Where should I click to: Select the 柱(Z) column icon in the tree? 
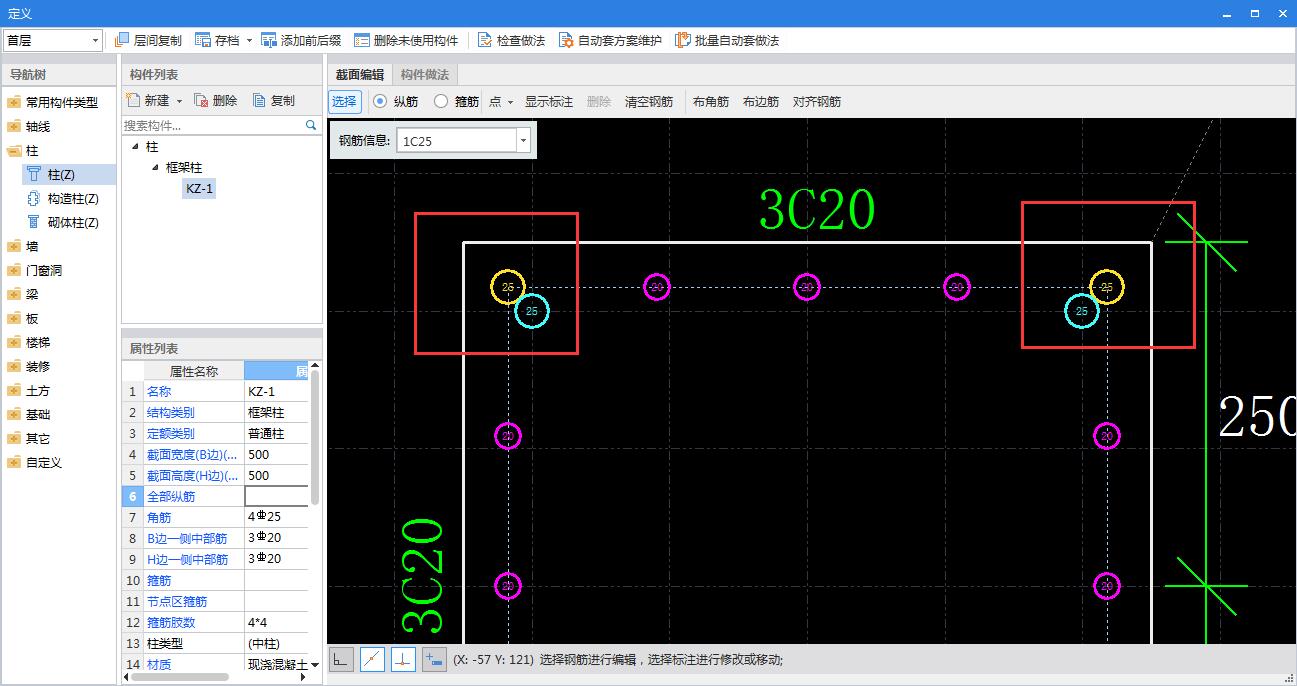click(x=34, y=174)
